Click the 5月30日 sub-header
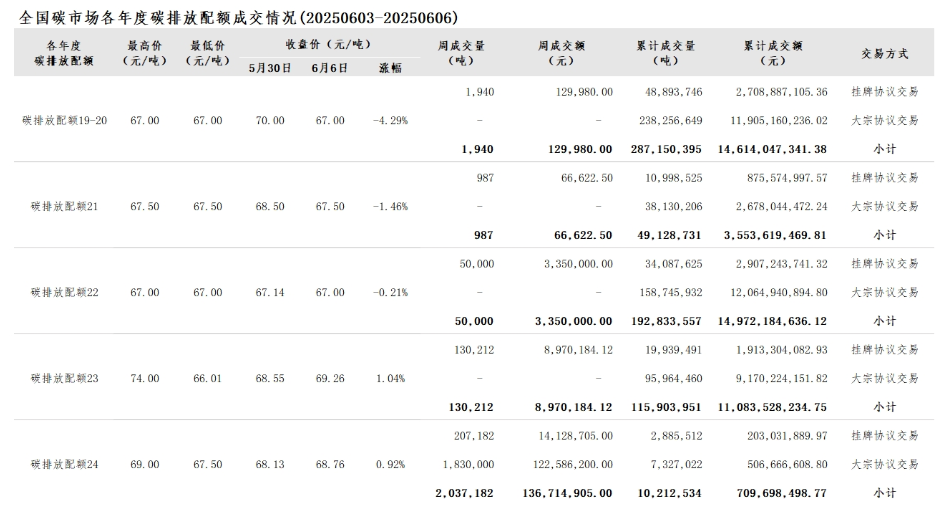943x513 pixels. click(x=269, y=68)
